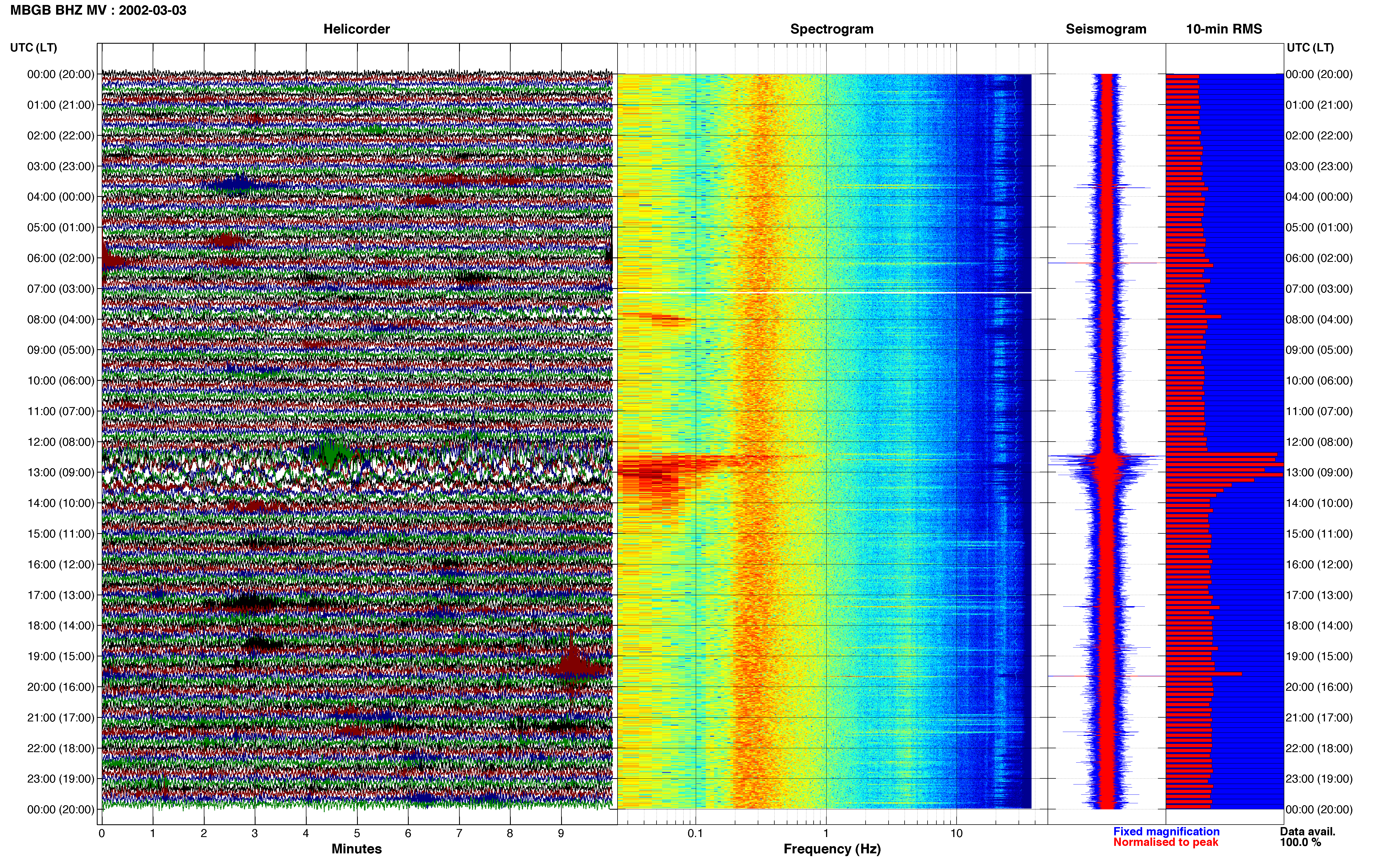Click the longest RMS bar near 13:00

(x=1224, y=465)
